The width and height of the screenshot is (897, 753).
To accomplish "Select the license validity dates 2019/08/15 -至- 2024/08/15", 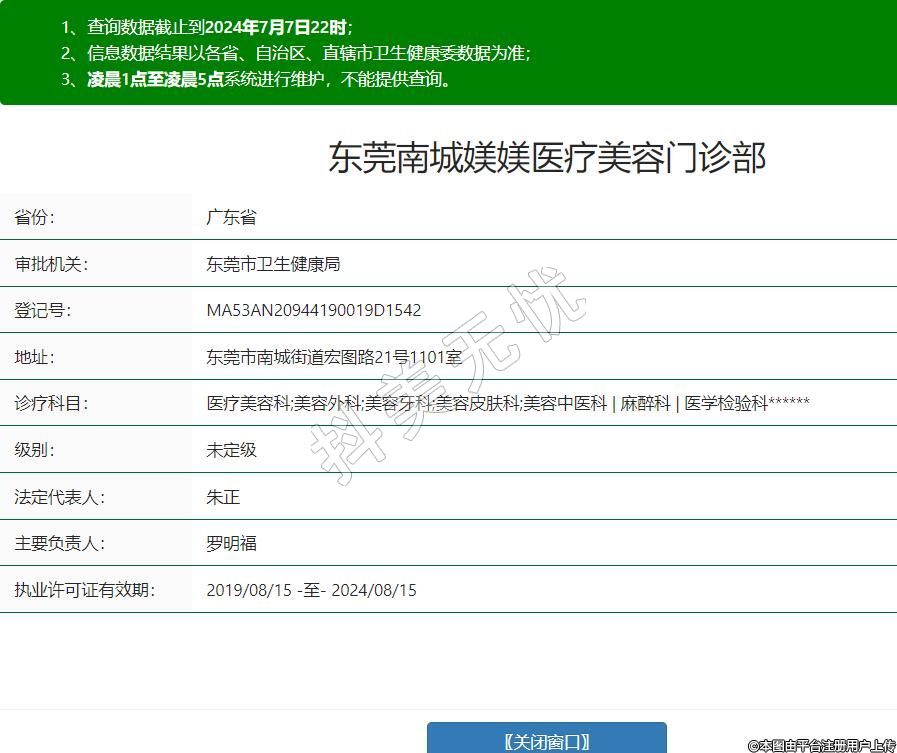I will (311, 590).
